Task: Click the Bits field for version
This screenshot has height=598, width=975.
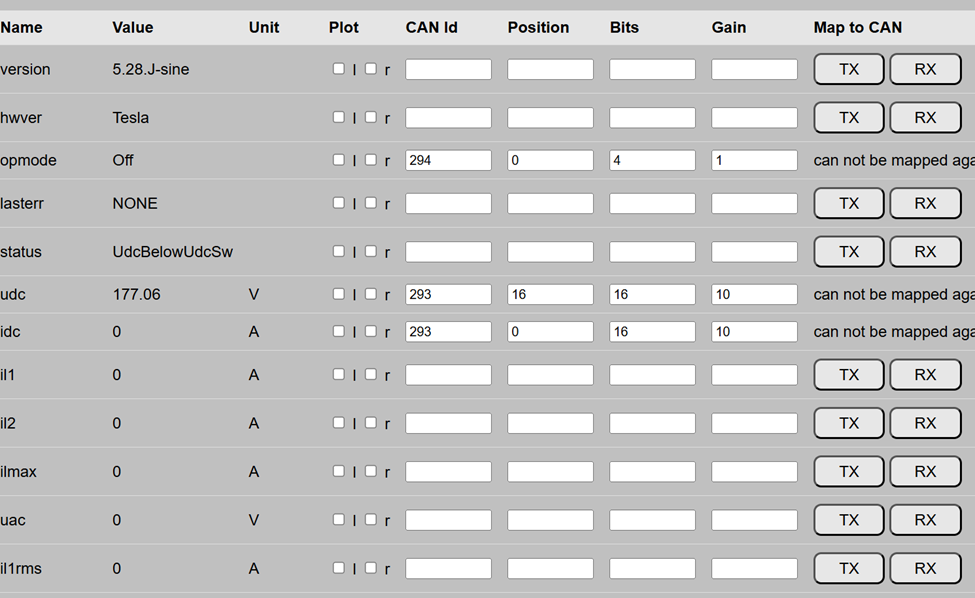Action: tap(652, 69)
